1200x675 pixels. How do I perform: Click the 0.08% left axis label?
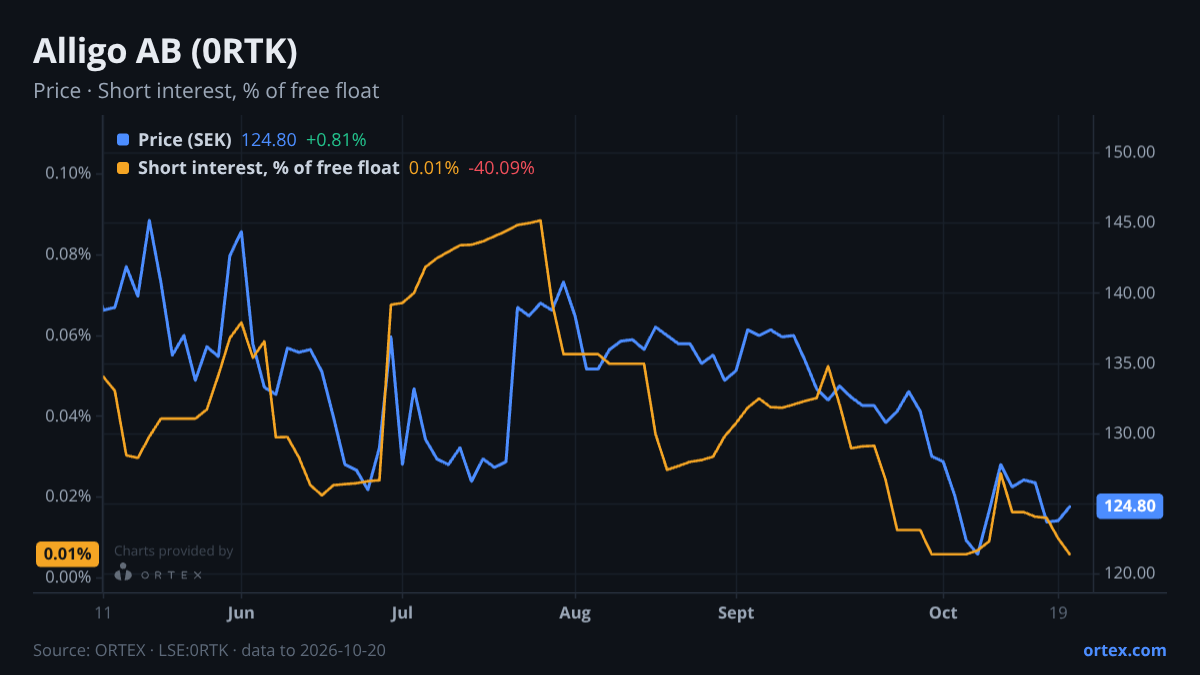(68, 254)
